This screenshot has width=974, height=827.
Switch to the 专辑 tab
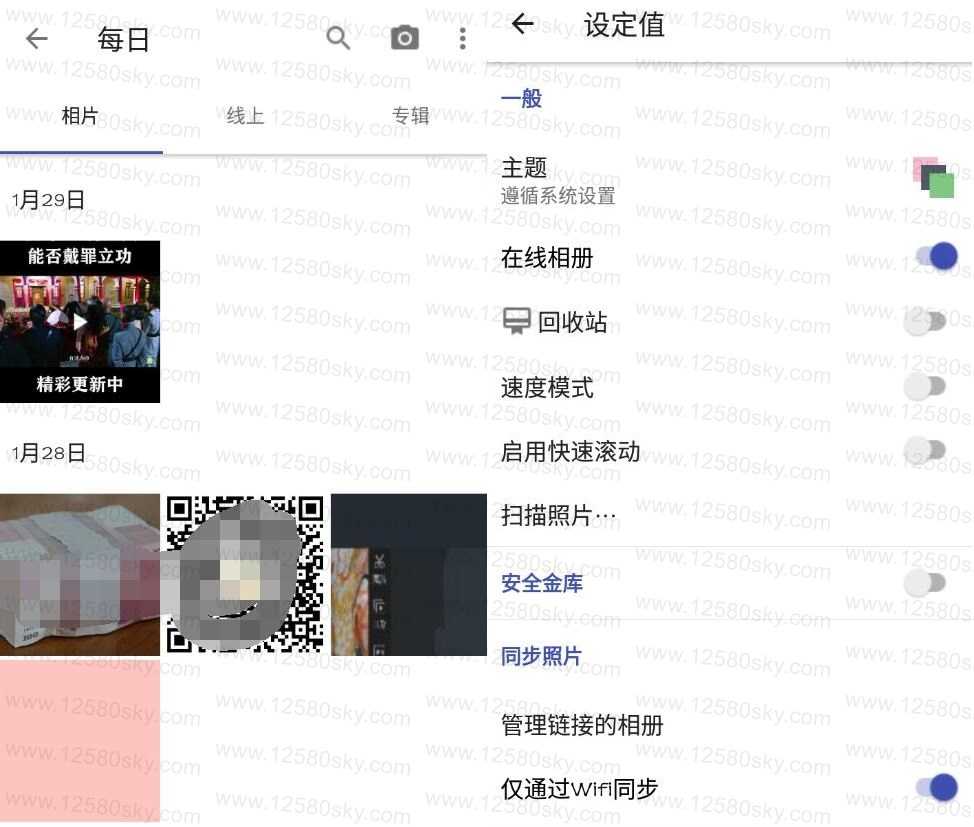(x=411, y=116)
